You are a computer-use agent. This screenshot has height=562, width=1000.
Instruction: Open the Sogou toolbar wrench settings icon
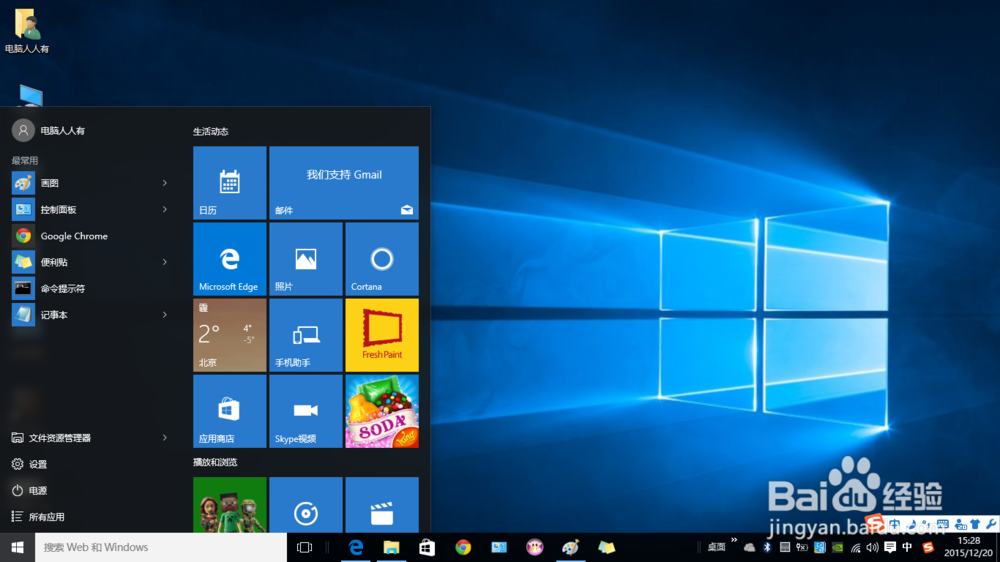tap(990, 524)
